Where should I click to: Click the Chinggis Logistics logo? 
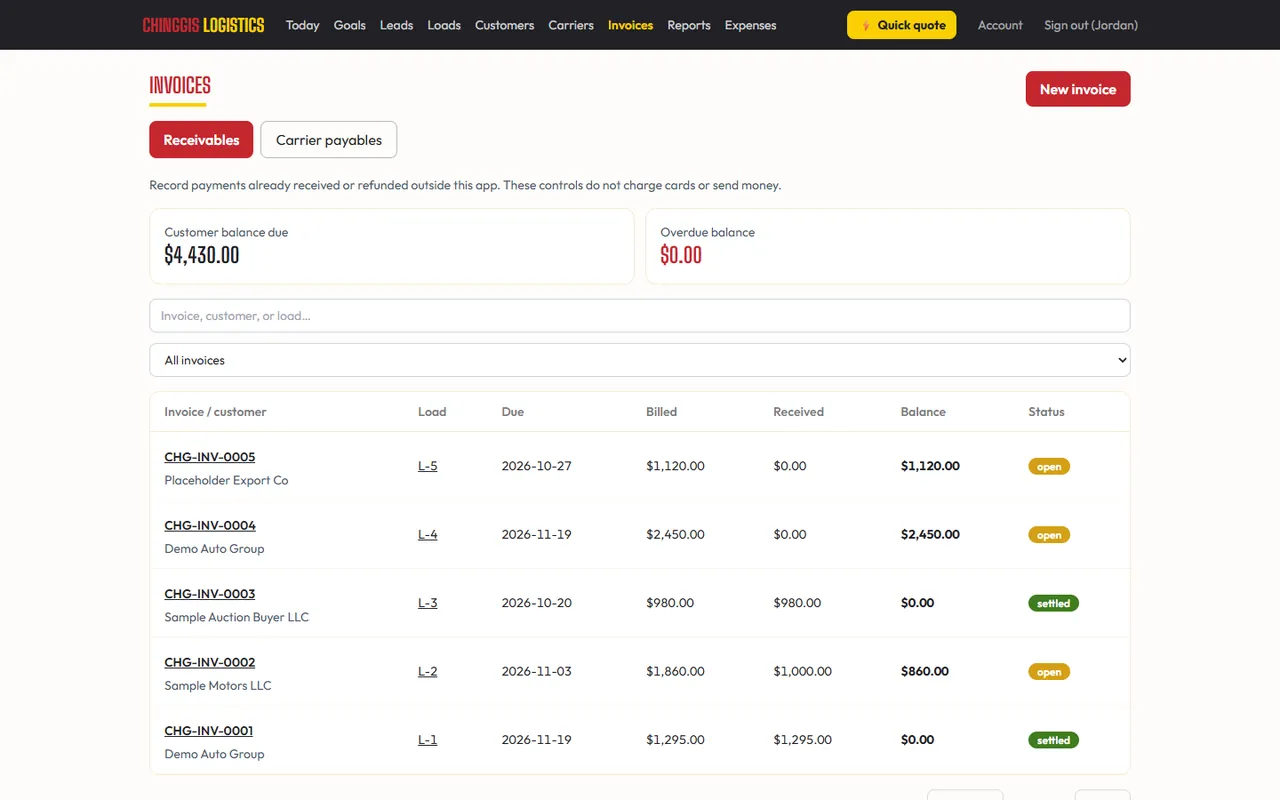(203, 25)
